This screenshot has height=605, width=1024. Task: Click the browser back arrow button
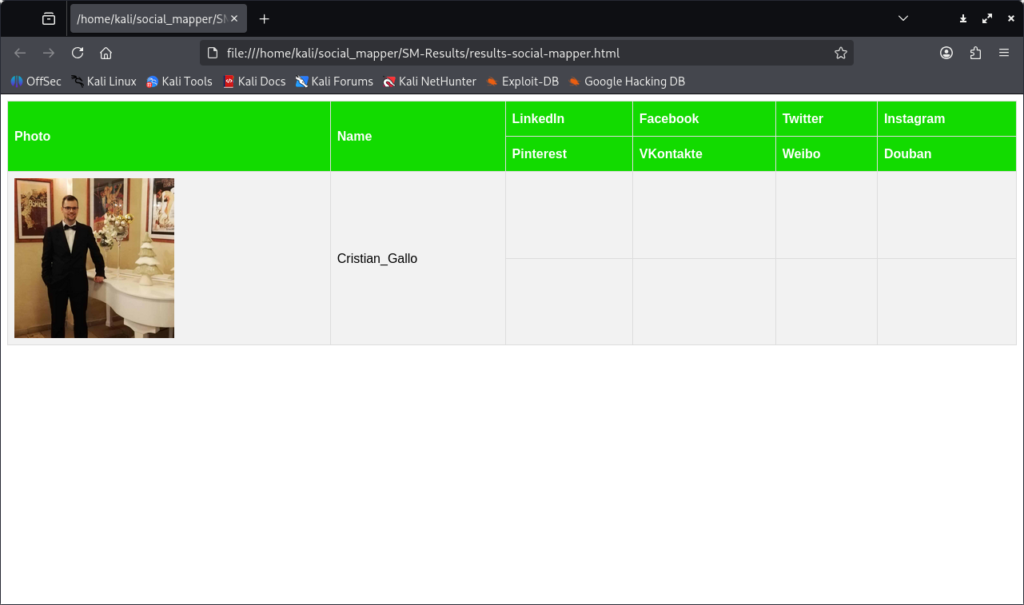point(20,53)
